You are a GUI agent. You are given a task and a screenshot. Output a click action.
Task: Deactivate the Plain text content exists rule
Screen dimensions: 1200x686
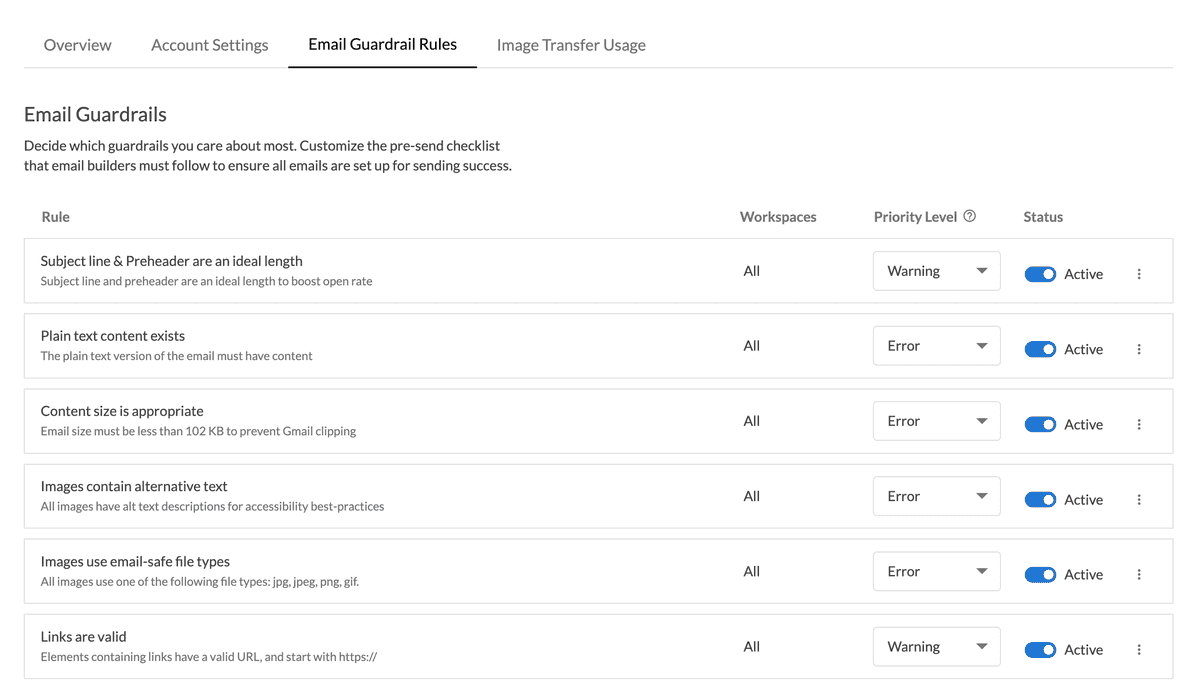(x=1040, y=348)
